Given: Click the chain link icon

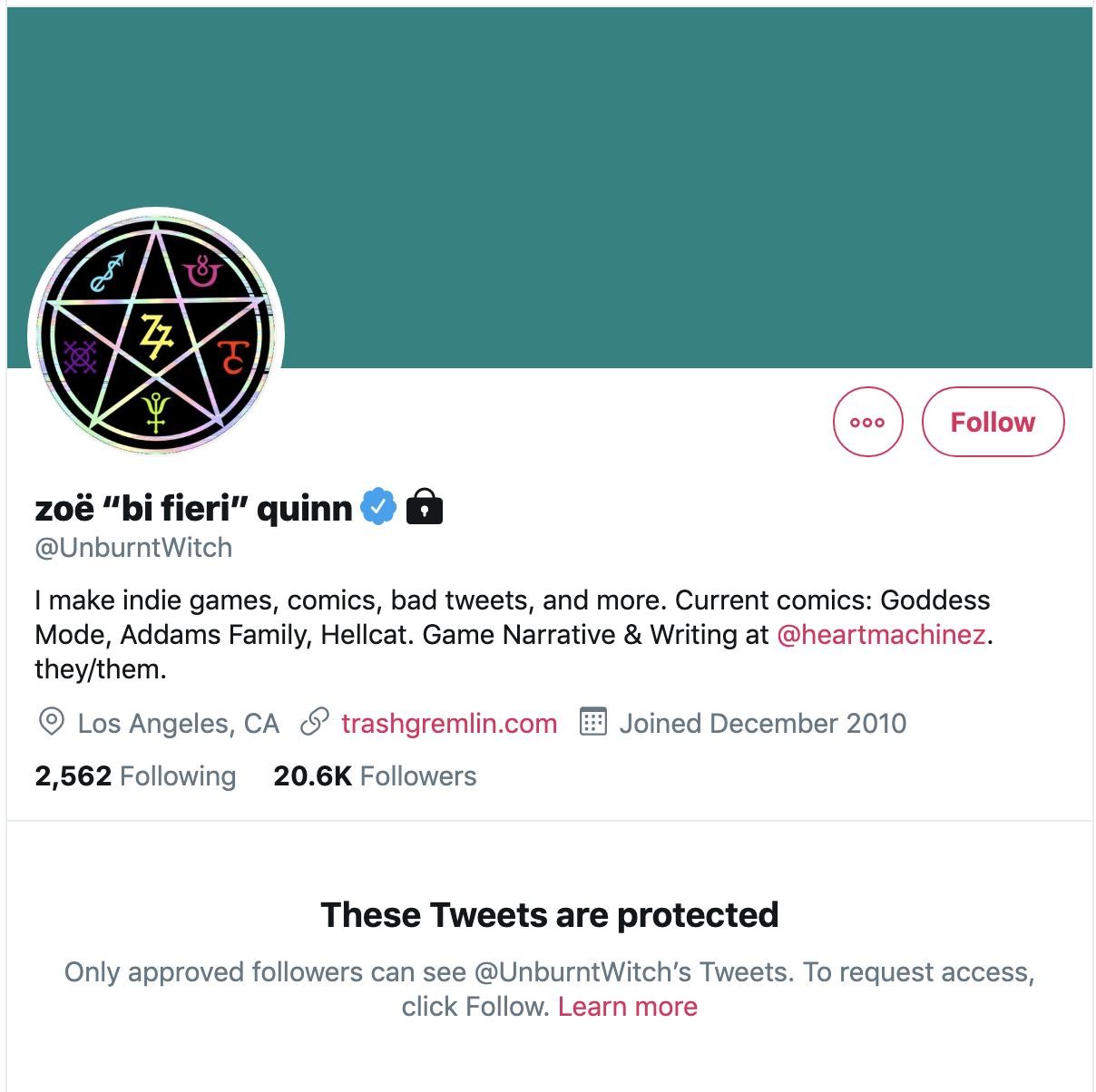Looking at the screenshot, I should click(314, 723).
